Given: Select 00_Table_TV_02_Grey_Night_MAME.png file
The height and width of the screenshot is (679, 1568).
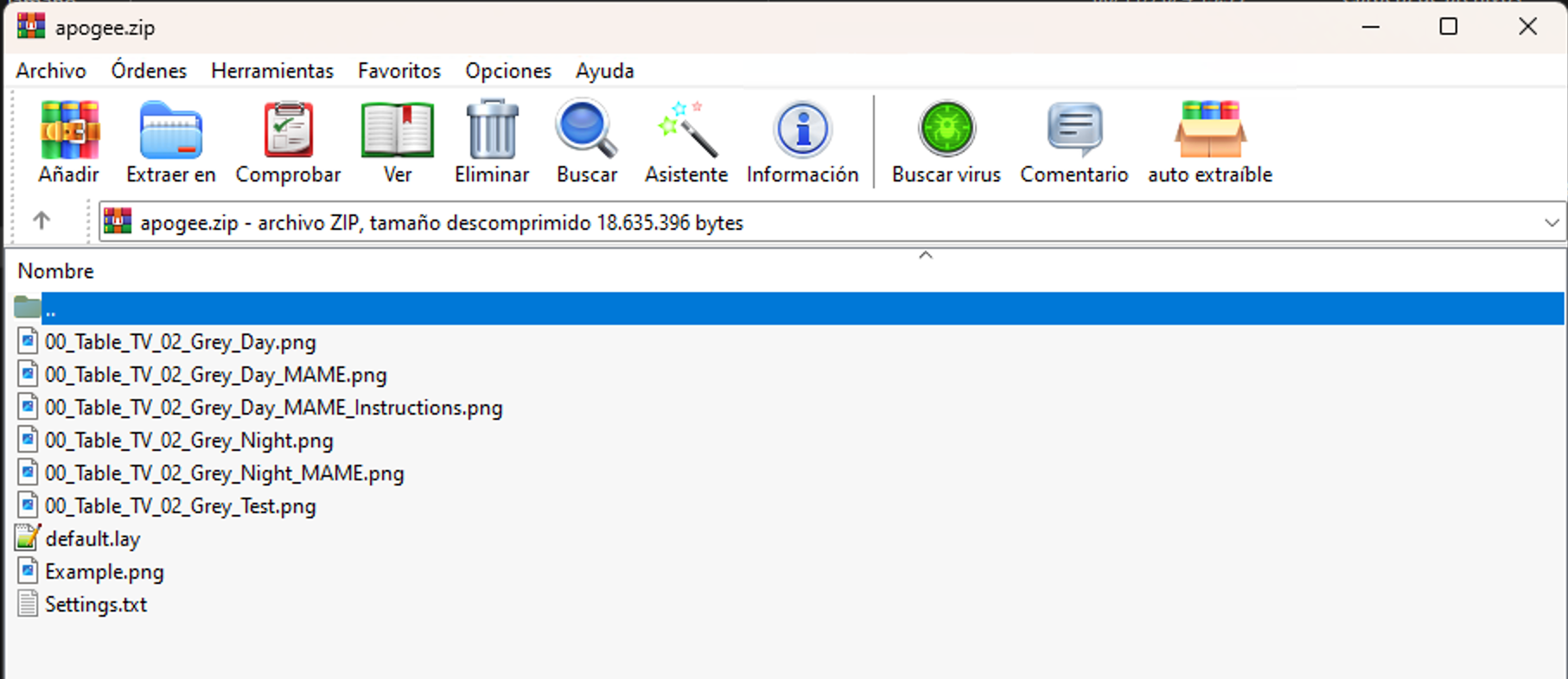Looking at the screenshot, I should (224, 473).
